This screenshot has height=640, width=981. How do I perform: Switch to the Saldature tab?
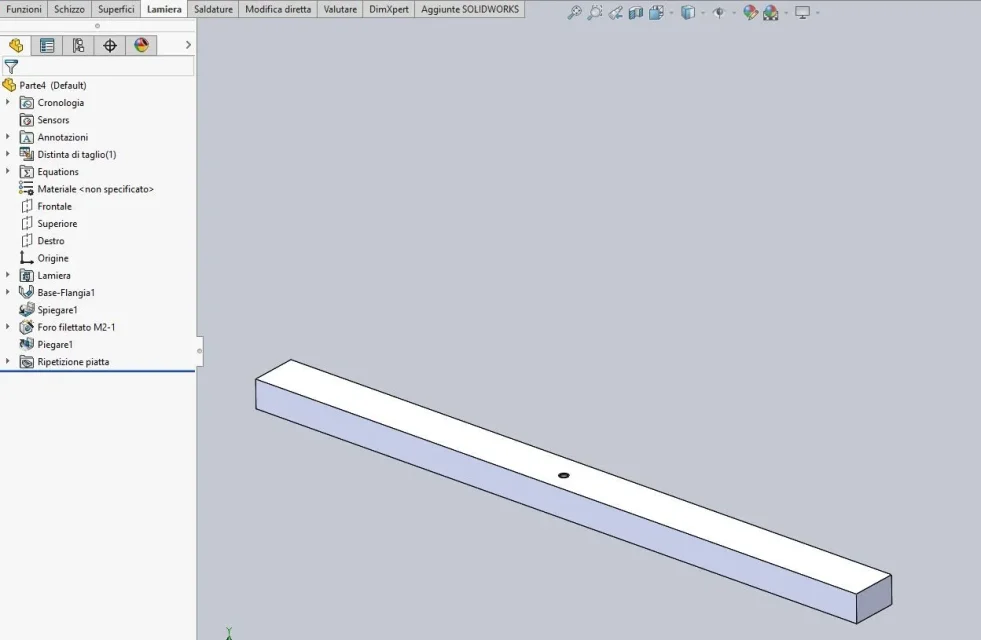(213, 9)
